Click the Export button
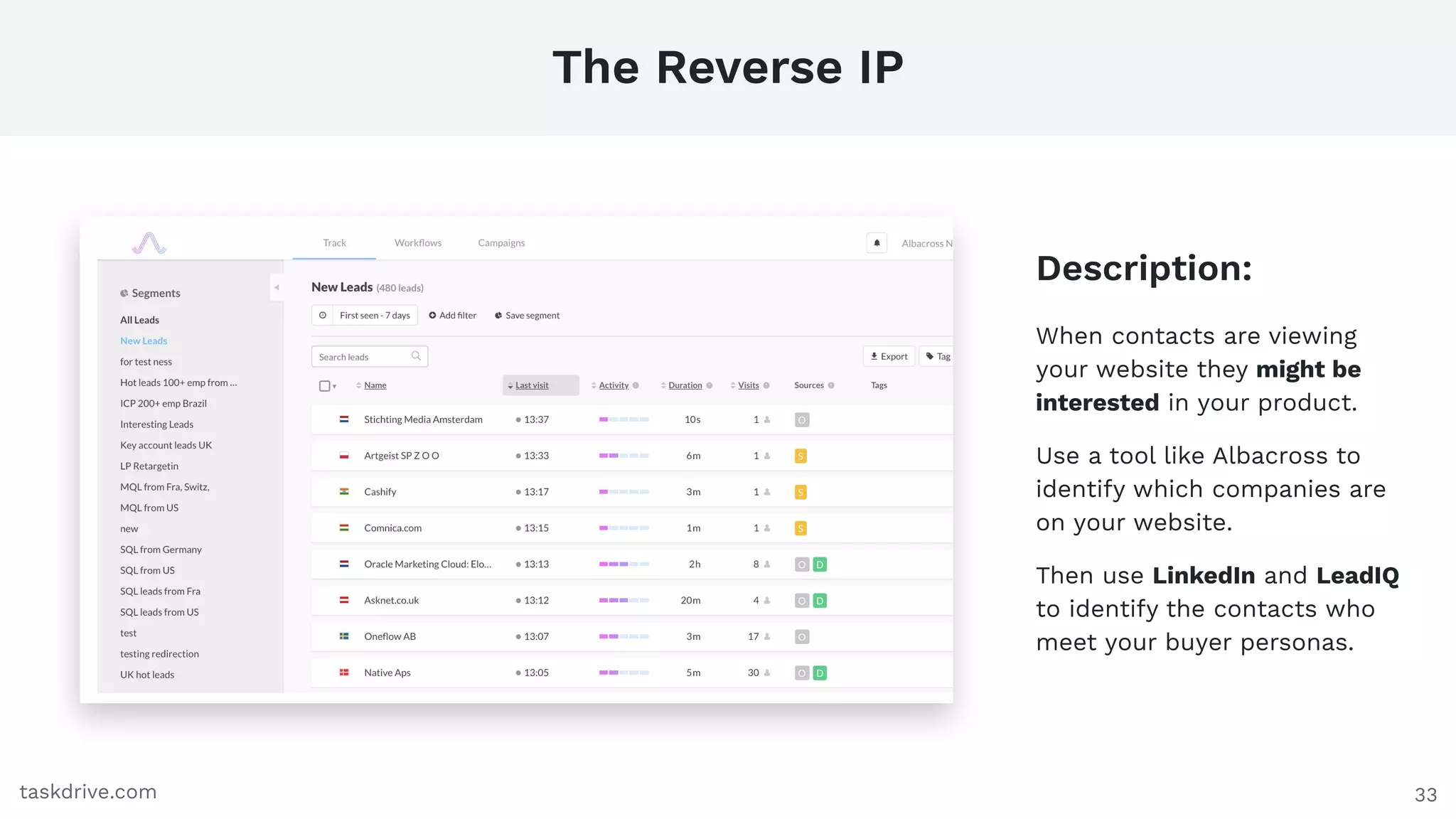 point(889,356)
